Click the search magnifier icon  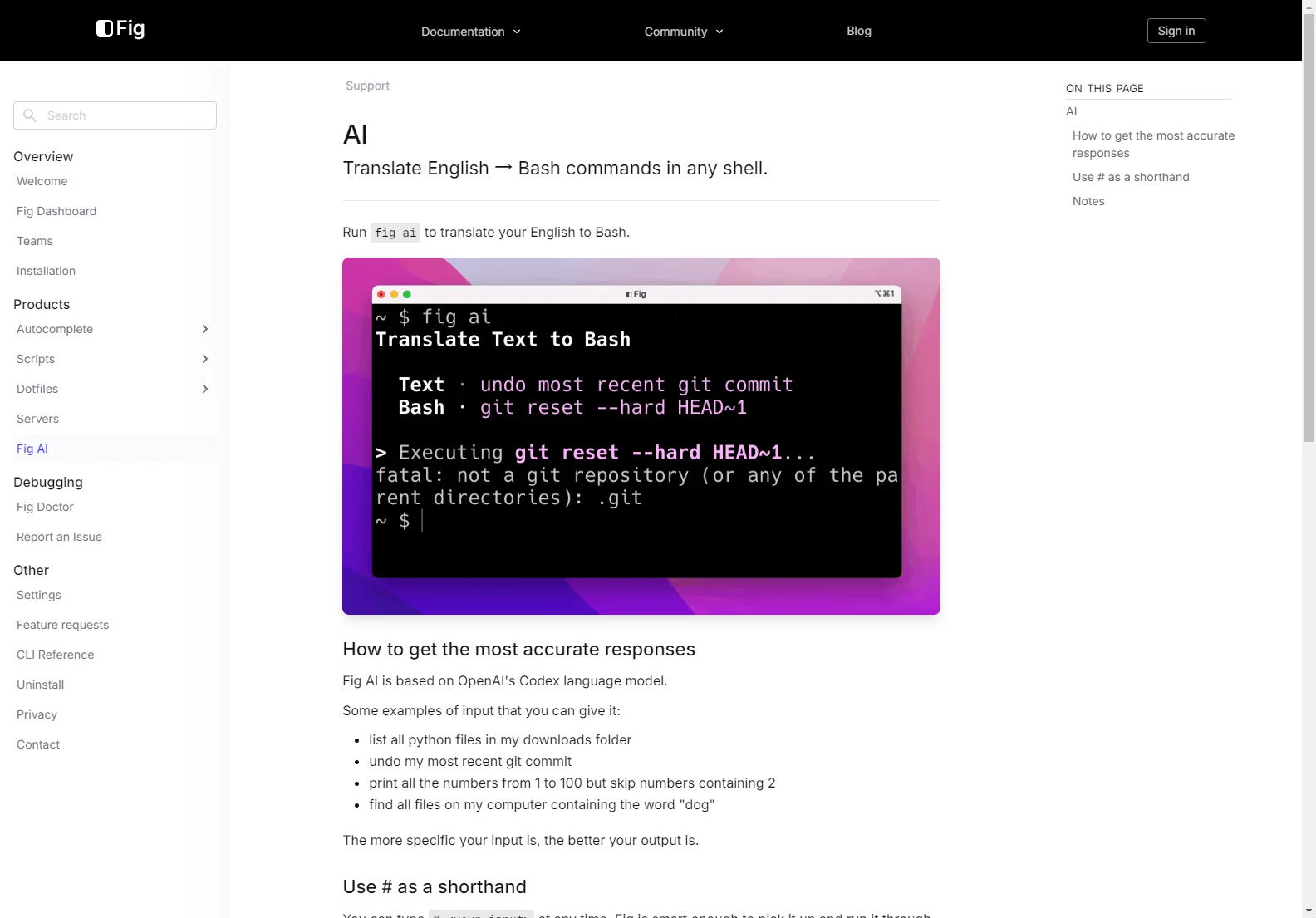[x=30, y=115]
